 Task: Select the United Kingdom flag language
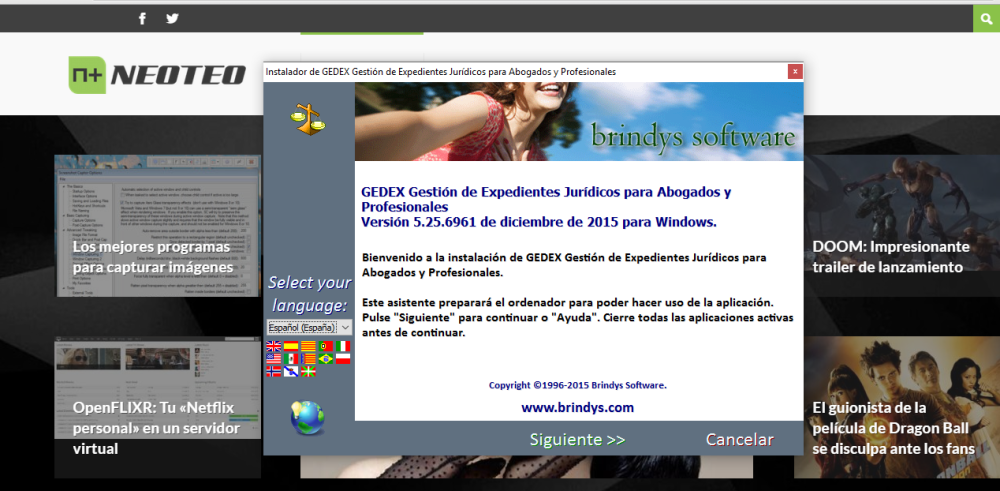click(x=274, y=346)
